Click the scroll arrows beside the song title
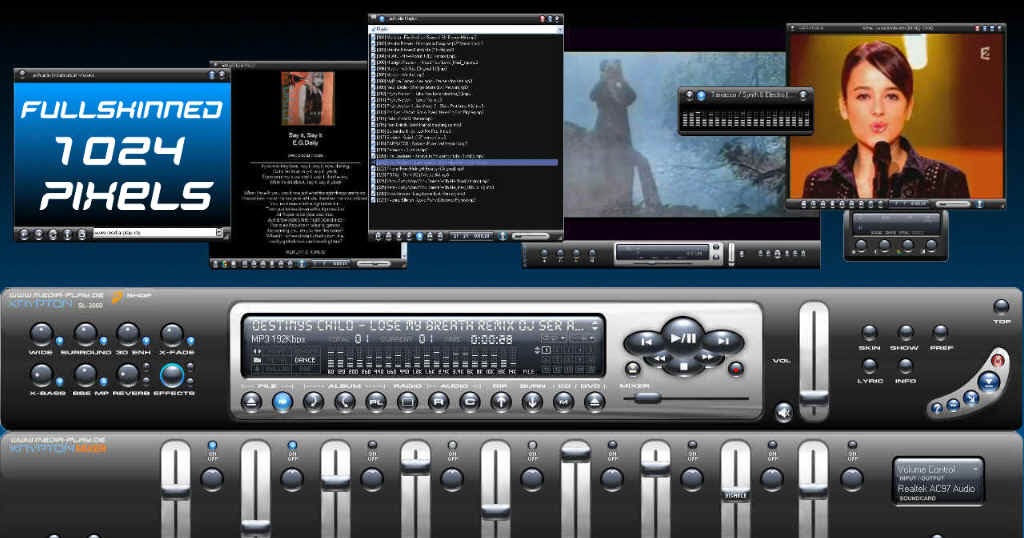1024x538 pixels. (595, 324)
